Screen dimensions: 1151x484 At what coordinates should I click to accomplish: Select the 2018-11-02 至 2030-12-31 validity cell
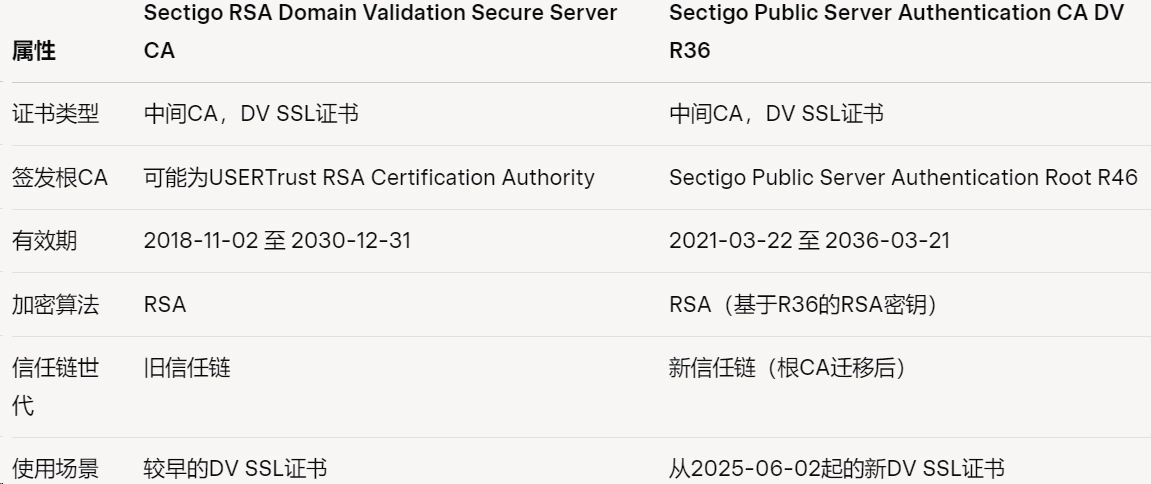coord(277,241)
